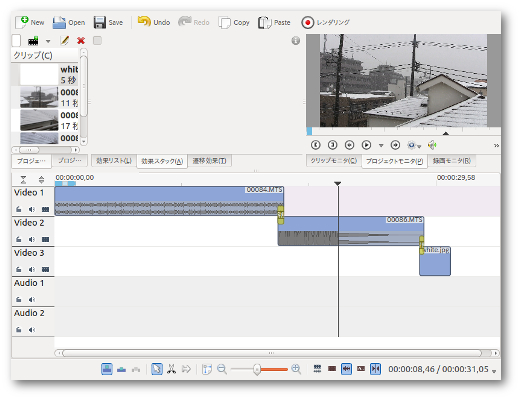
Task: Click the zoom in magnifier icon
Action: click(x=296, y=369)
